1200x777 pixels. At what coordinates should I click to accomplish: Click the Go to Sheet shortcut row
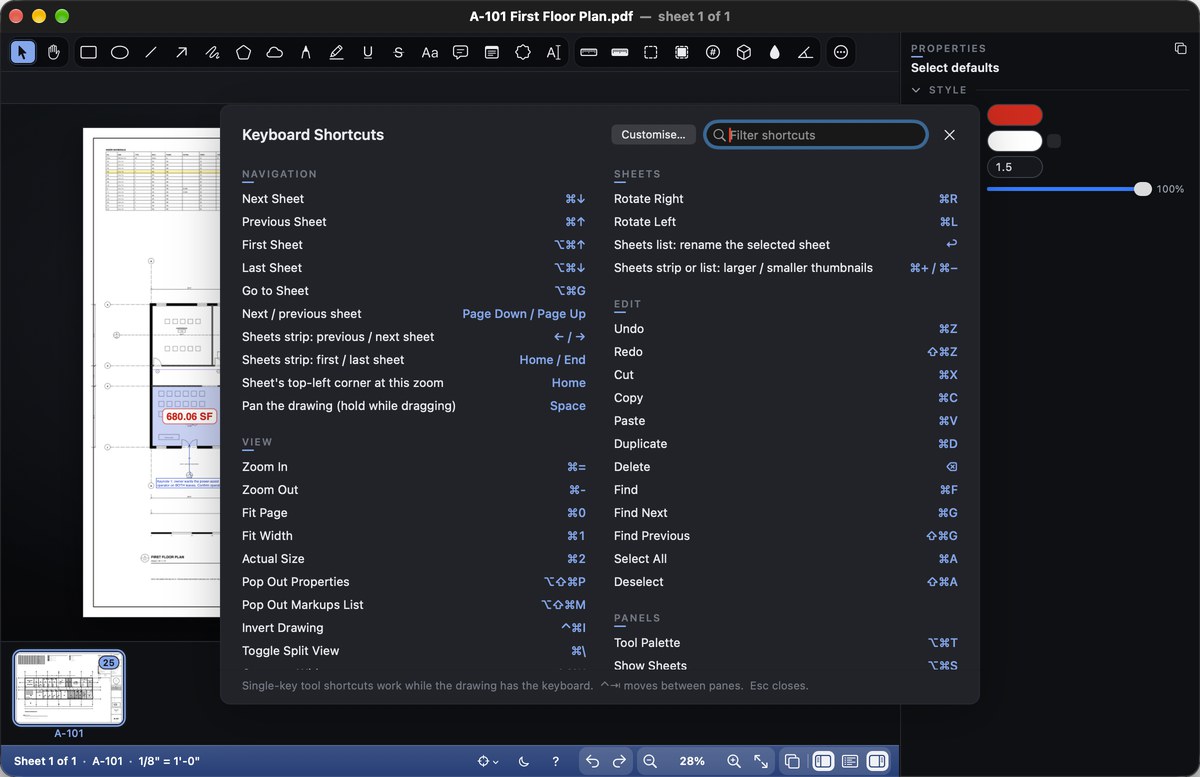[414, 291]
